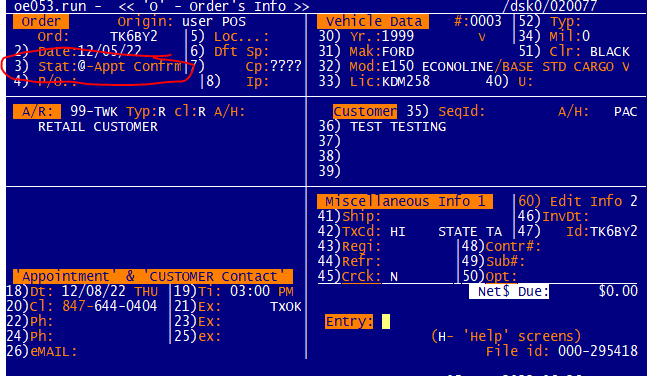Select the orange Order section header
648x376 pixels.
click(x=41, y=21)
